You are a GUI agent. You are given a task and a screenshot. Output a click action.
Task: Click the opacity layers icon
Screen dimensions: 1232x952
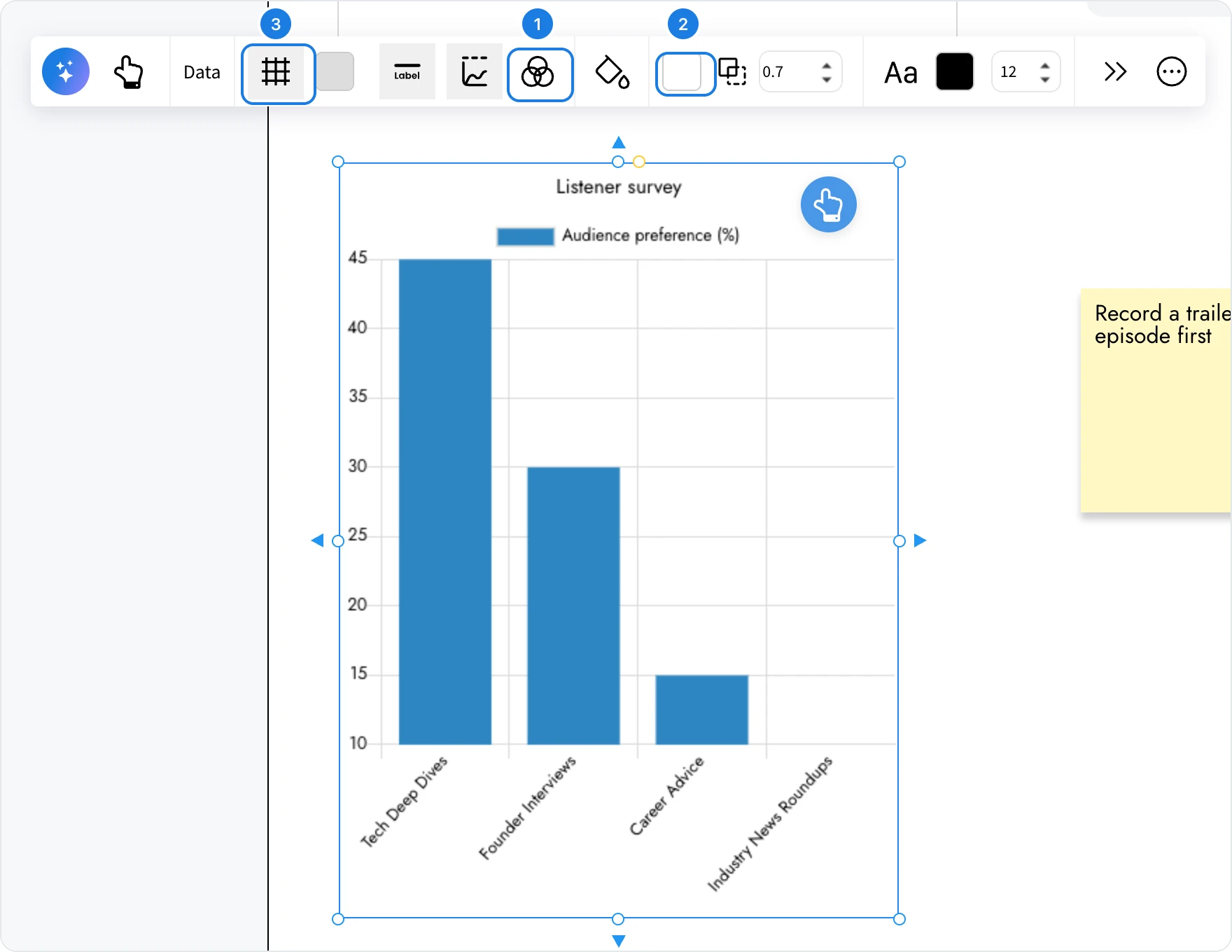732,71
